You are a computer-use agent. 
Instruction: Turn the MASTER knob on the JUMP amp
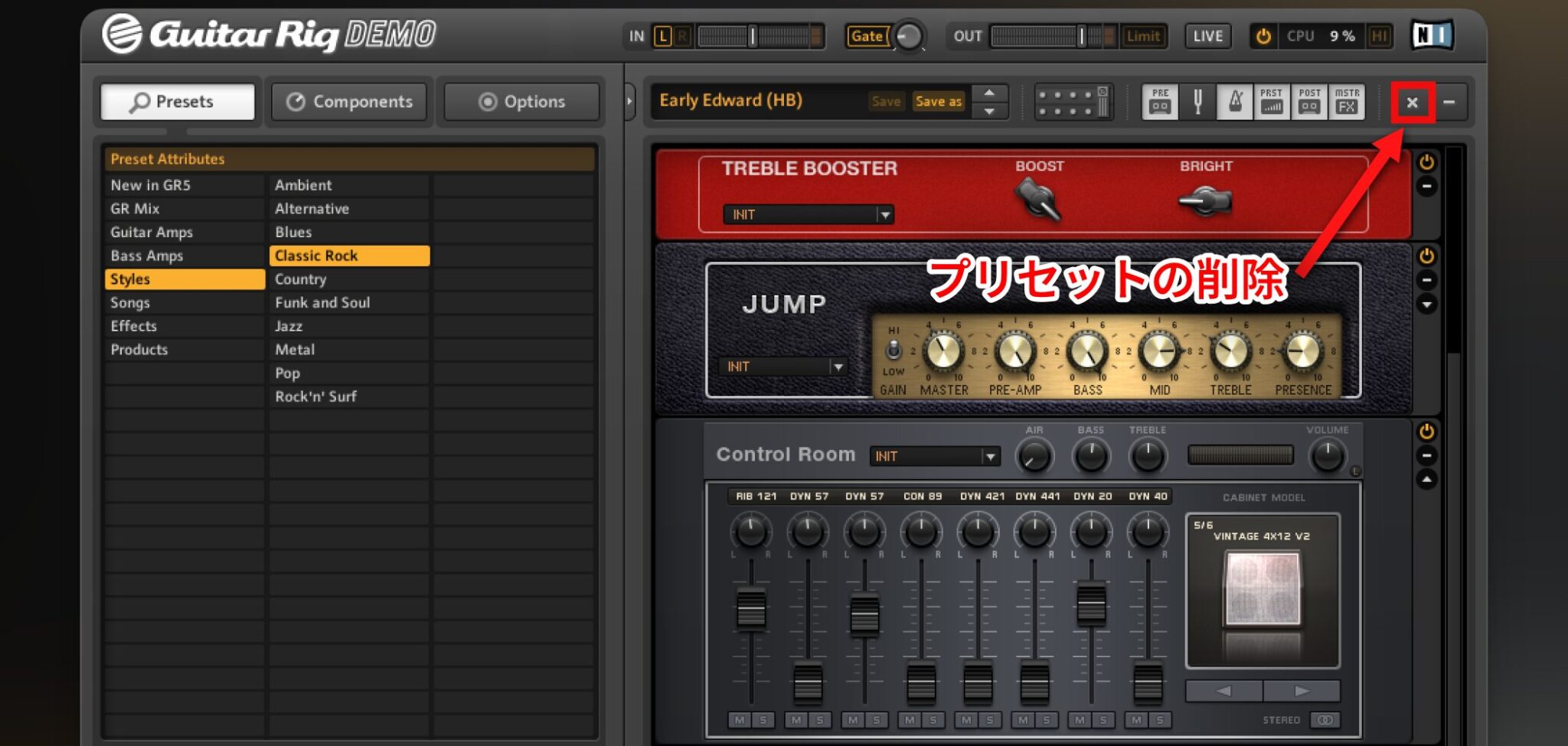(942, 352)
